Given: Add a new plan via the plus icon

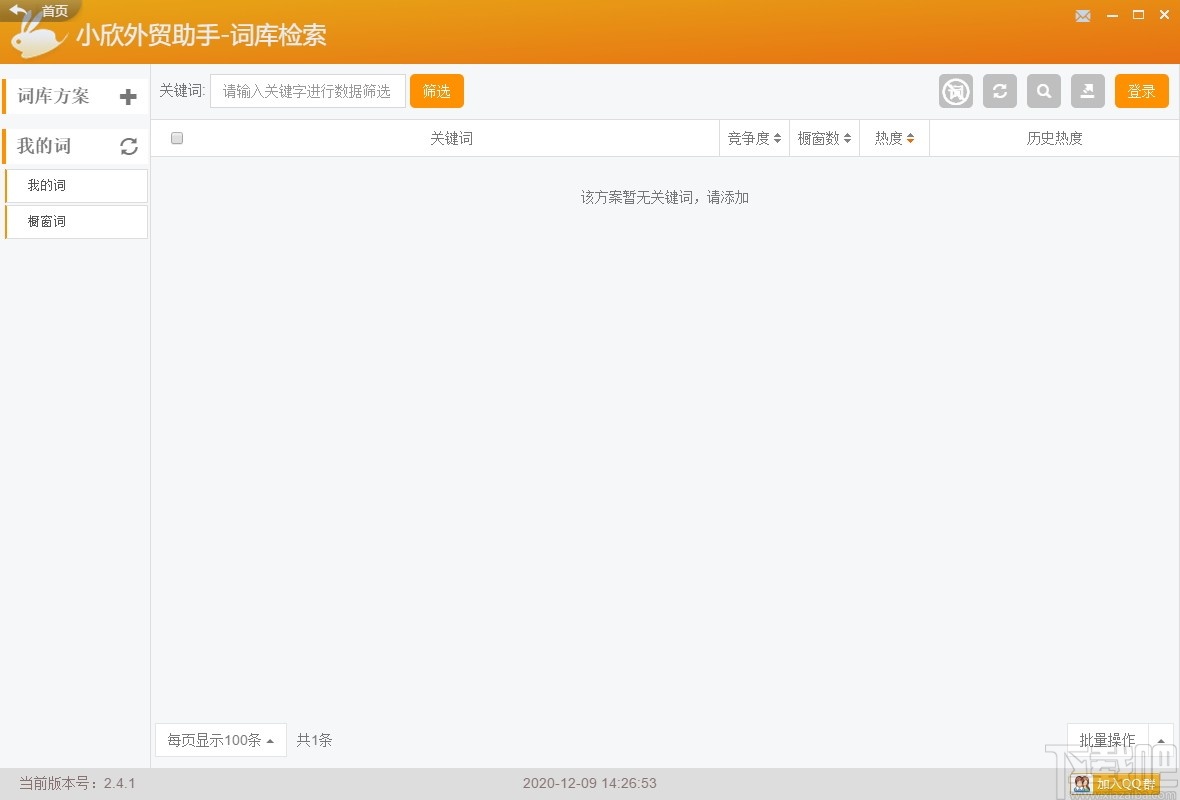Looking at the screenshot, I should coord(128,96).
